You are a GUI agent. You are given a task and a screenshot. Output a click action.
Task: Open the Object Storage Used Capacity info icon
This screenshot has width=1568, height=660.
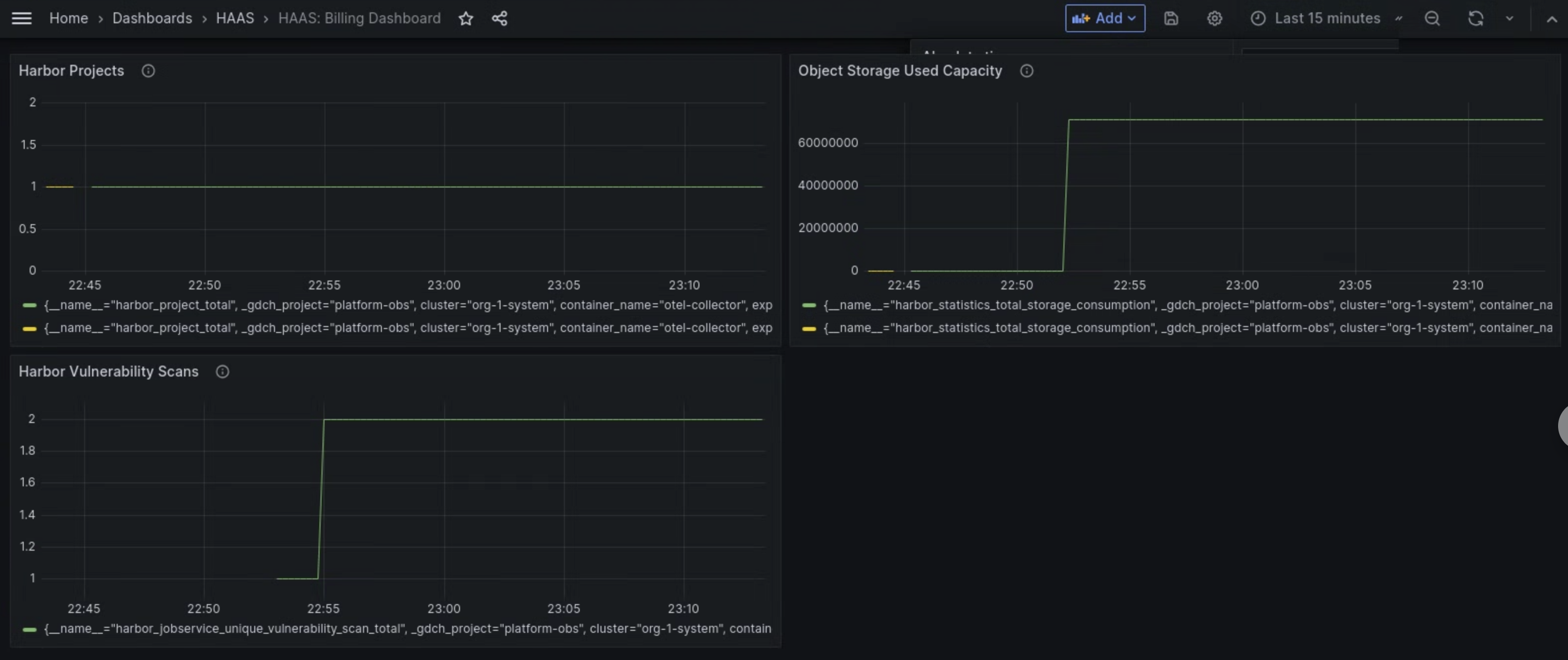click(1027, 71)
